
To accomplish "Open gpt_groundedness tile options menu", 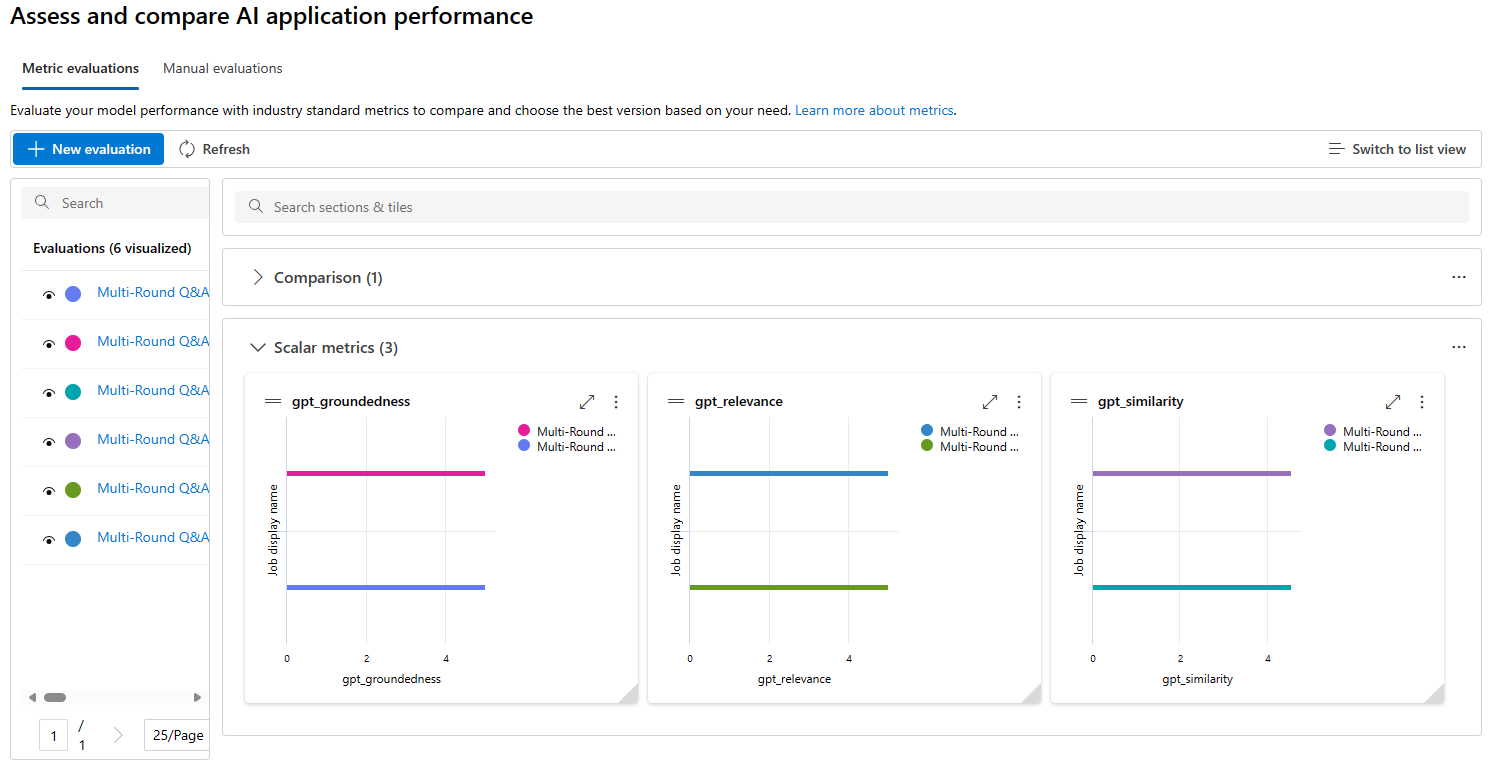I will coord(616,402).
